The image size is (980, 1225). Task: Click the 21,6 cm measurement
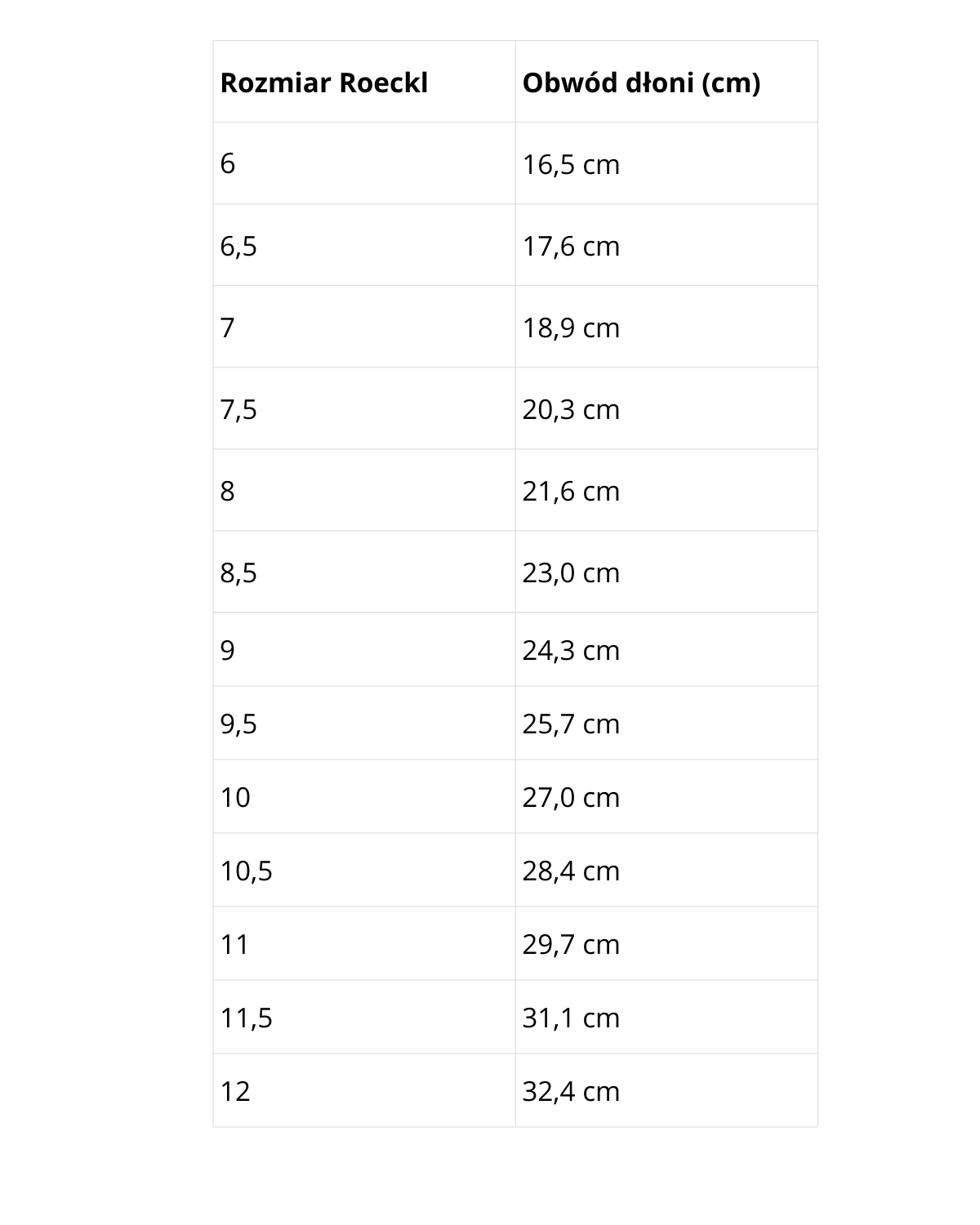tap(571, 491)
